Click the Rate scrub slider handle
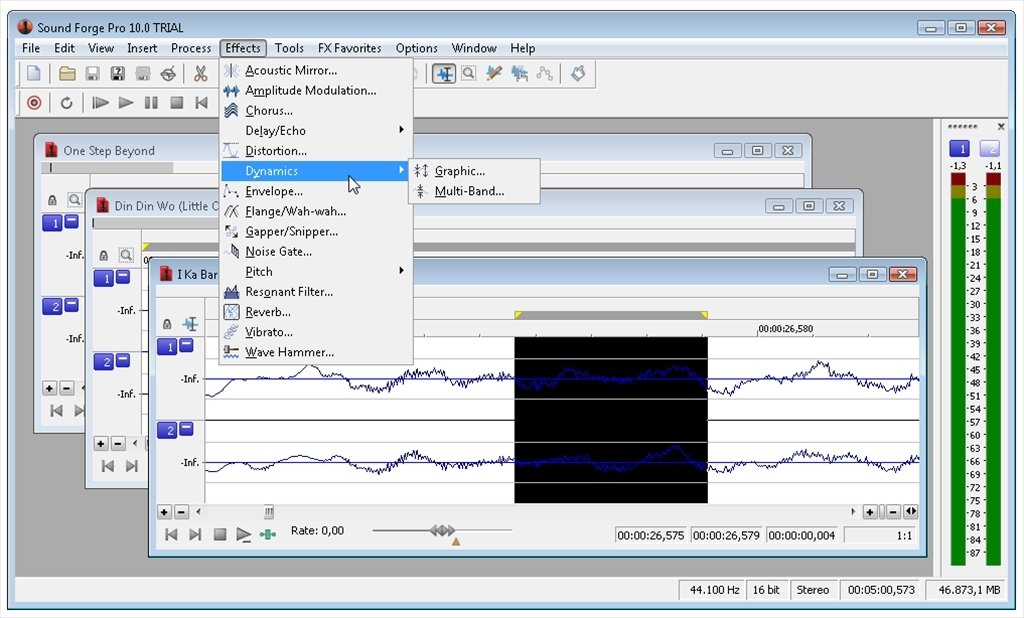This screenshot has height=618, width=1024. point(443,530)
